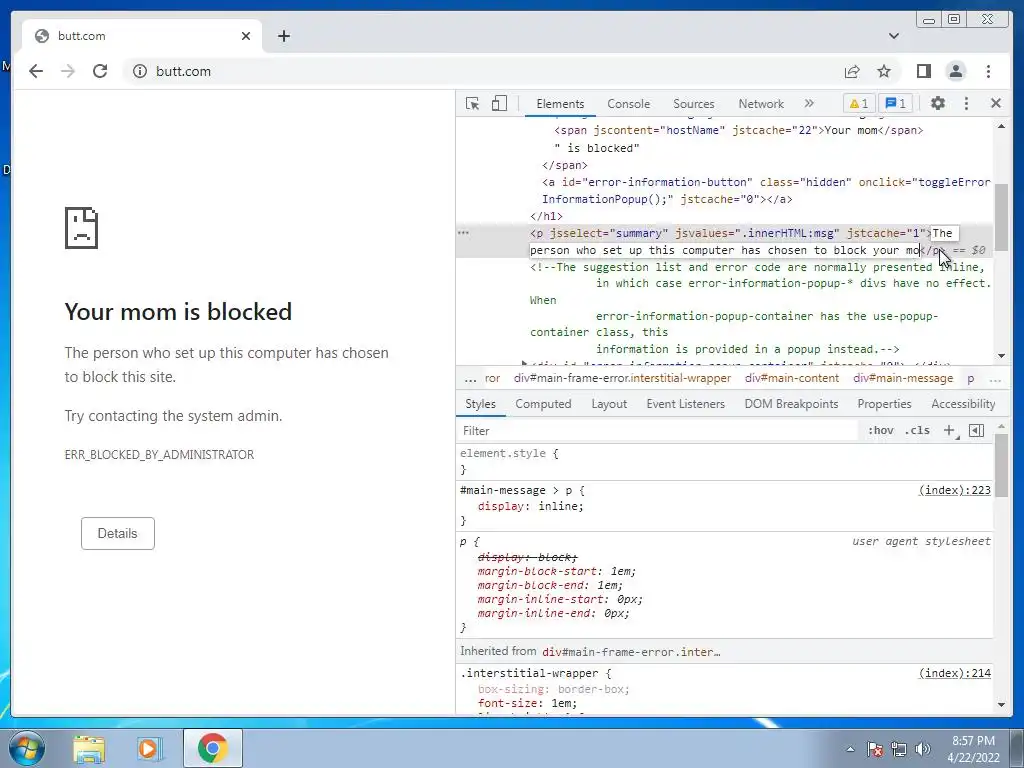The height and width of the screenshot is (768, 1024).
Task: Open the Elements panel tab
Action: click(x=560, y=104)
